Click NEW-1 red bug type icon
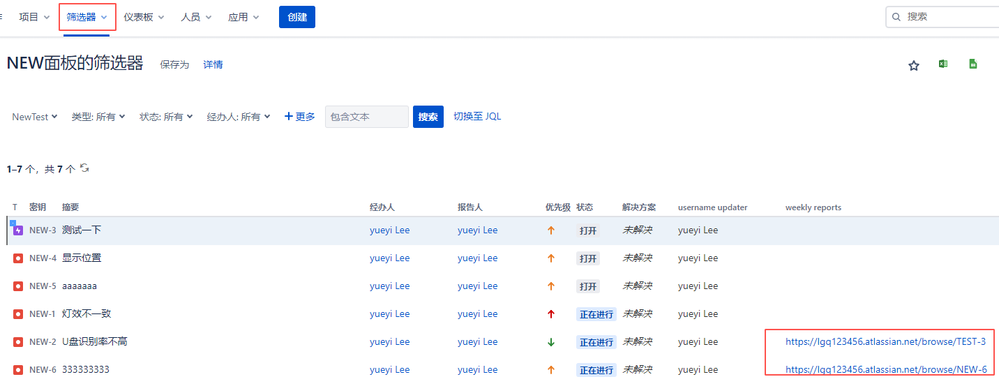The height and width of the screenshot is (380, 999). (x=18, y=314)
